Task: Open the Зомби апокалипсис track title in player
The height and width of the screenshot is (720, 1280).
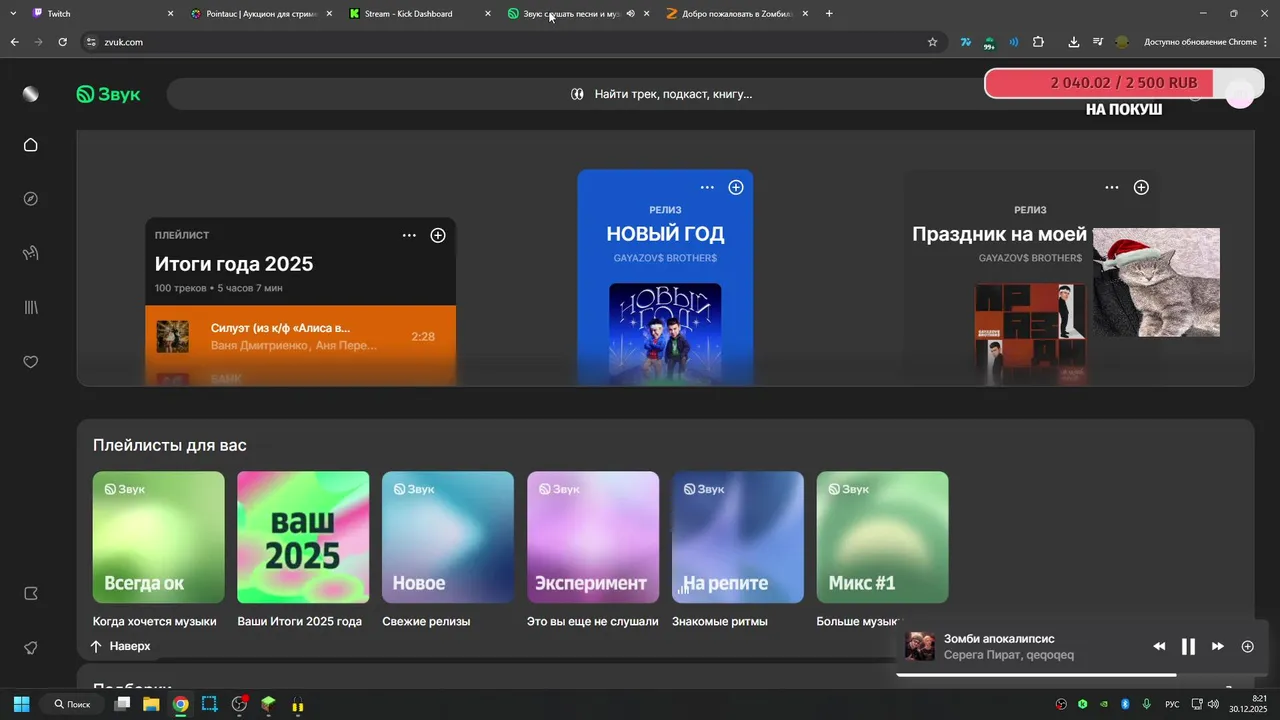Action: tap(999, 638)
